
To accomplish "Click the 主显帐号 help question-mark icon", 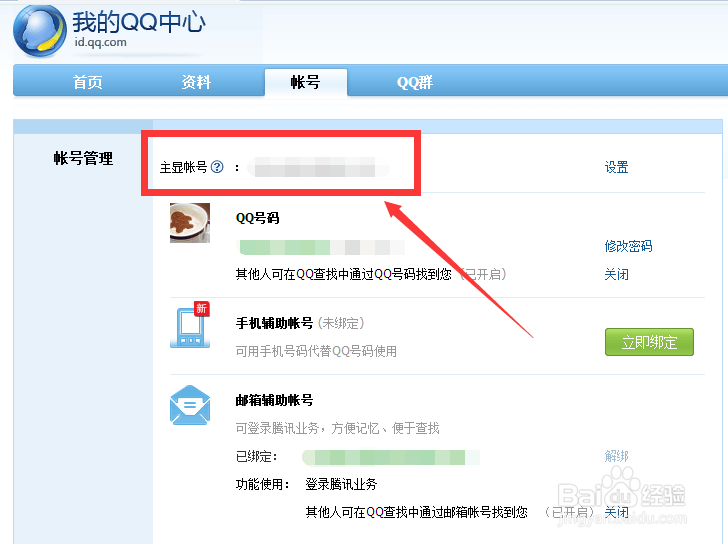I will [217, 167].
